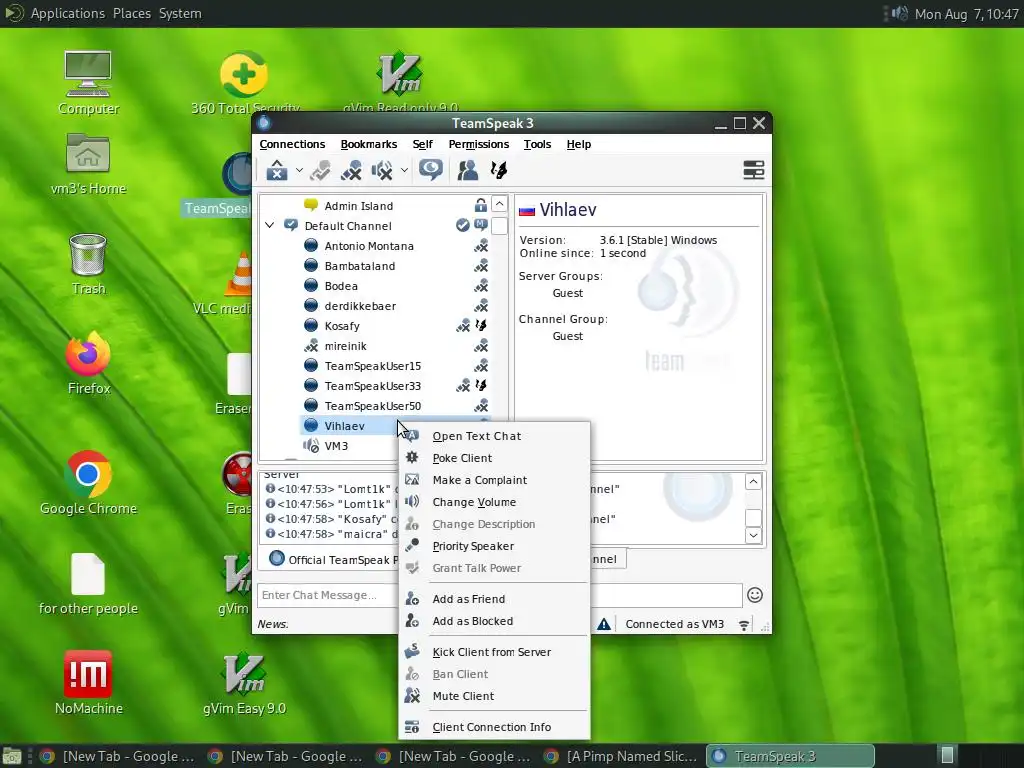Select user Bambataland in channel tree
1024x768 pixels.
(x=360, y=266)
